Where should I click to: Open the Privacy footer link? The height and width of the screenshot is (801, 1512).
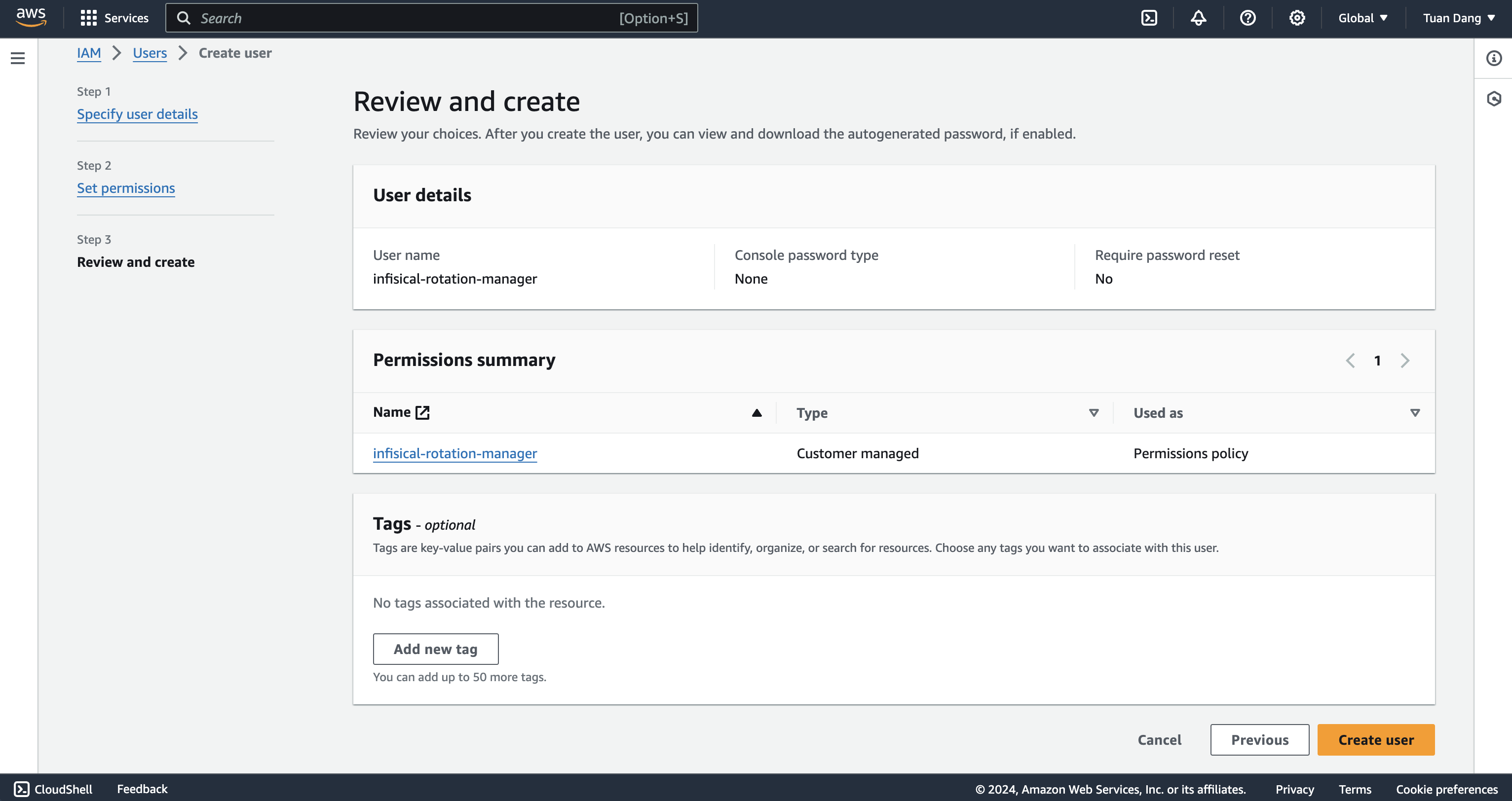click(x=1294, y=789)
